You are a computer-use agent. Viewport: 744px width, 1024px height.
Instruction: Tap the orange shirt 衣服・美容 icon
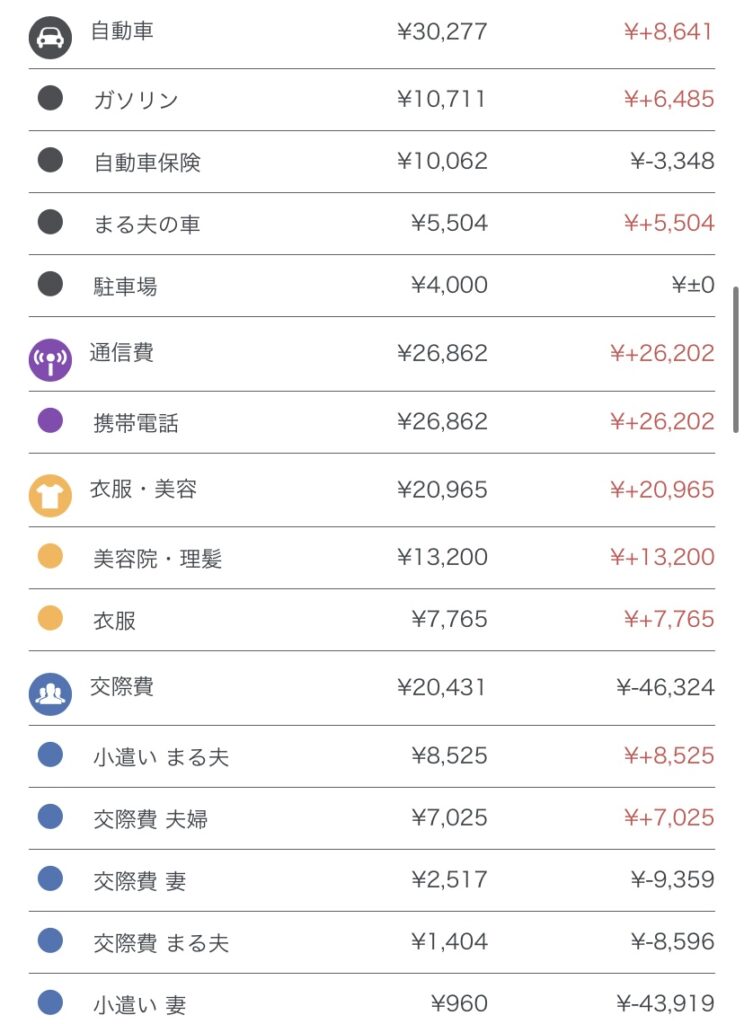pyautogui.click(x=50, y=495)
